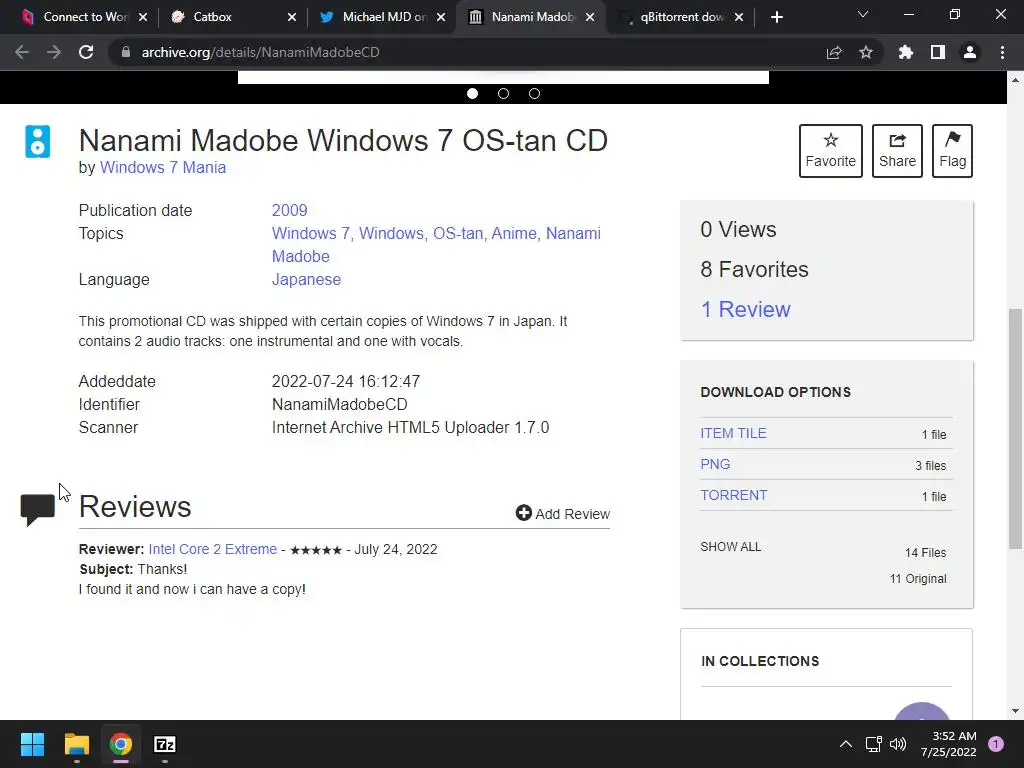Open the clock showing 3:52 AM
This screenshot has width=1024, height=768.
(x=948, y=744)
